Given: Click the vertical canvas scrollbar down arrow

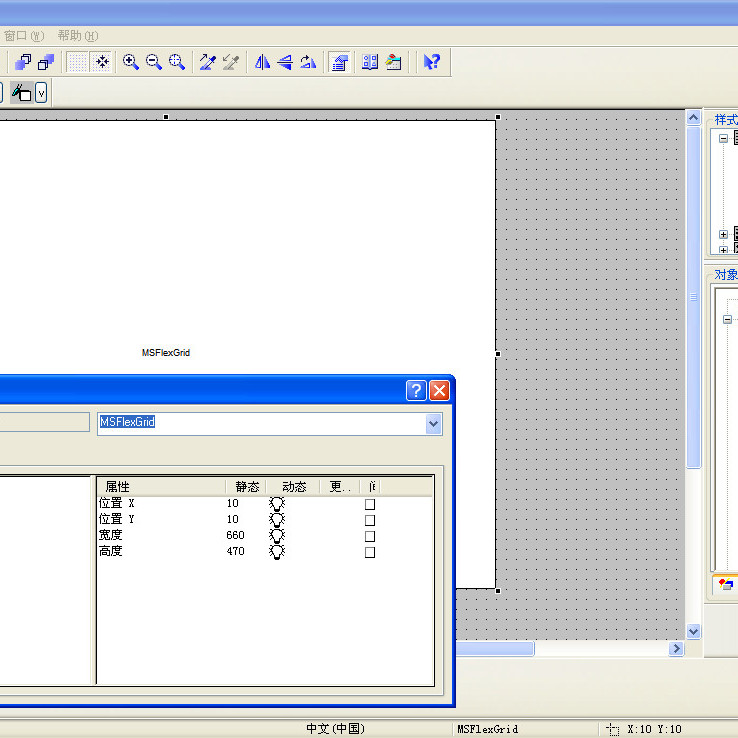Looking at the screenshot, I should [x=693, y=631].
